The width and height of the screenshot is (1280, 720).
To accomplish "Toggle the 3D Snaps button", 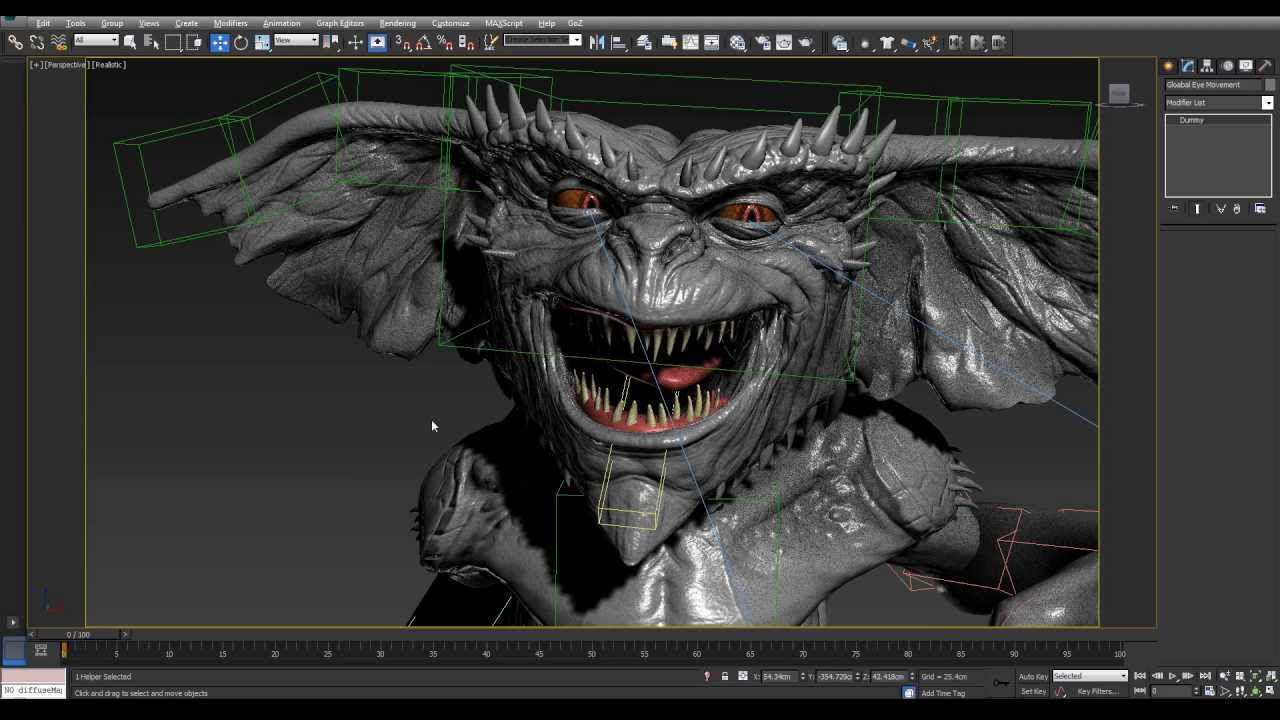I will [401, 42].
